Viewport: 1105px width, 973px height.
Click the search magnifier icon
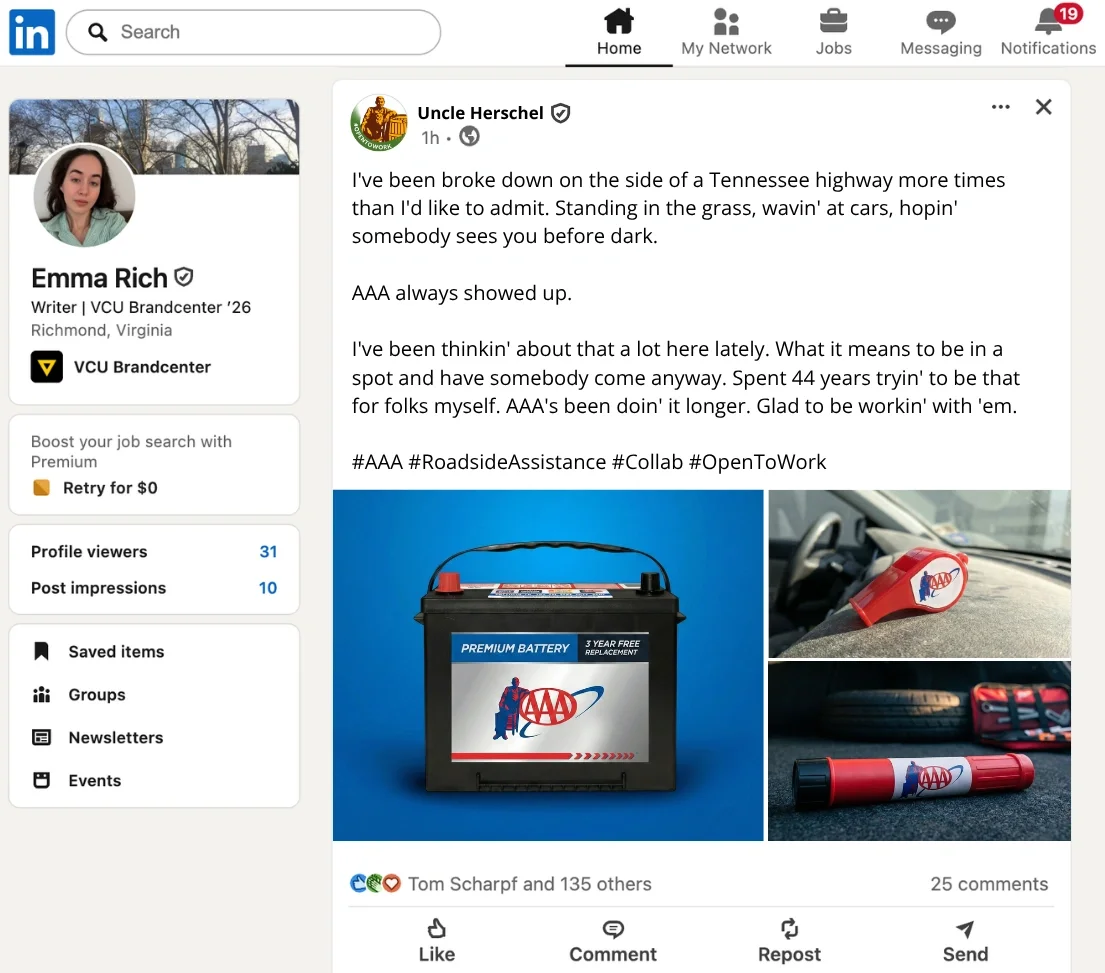(x=97, y=32)
